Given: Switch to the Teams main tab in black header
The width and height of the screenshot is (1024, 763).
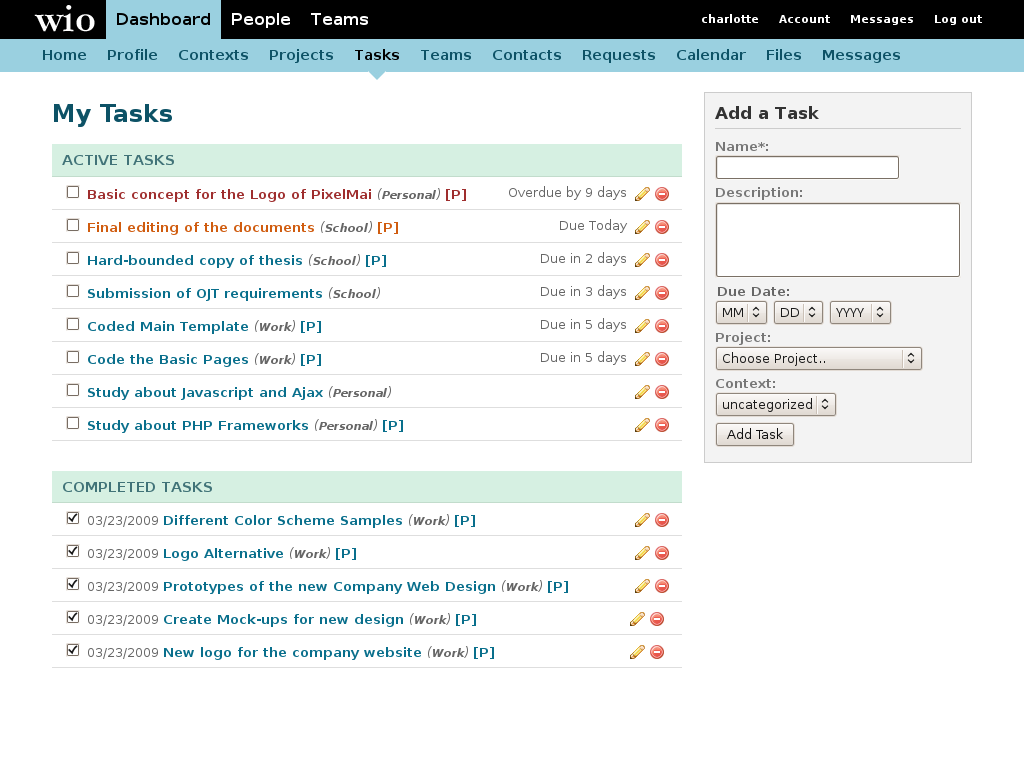Looking at the screenshot, I should pos(340,20).
